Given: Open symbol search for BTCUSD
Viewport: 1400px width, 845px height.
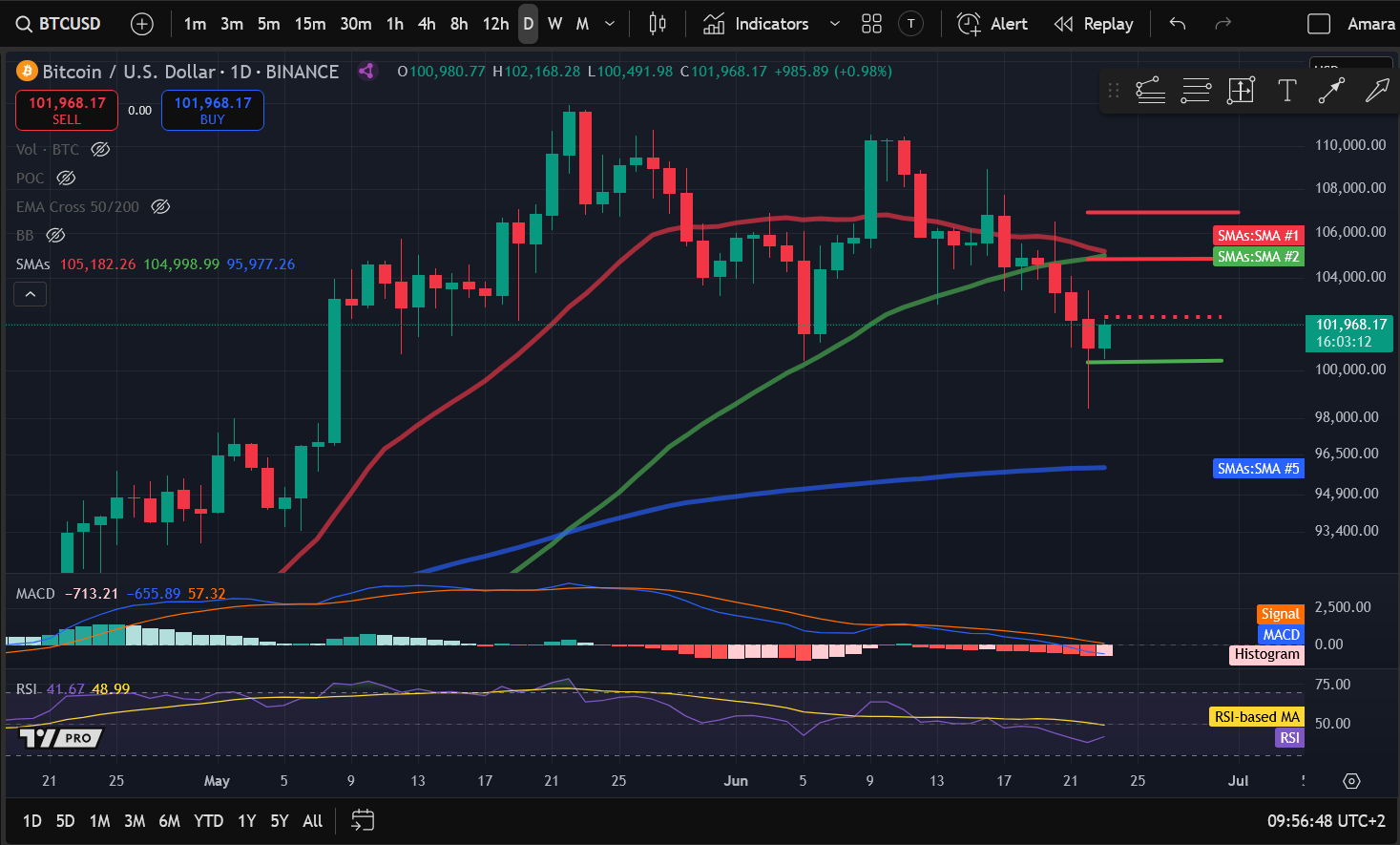Looking at the screenshot, I should click(59, 24).
